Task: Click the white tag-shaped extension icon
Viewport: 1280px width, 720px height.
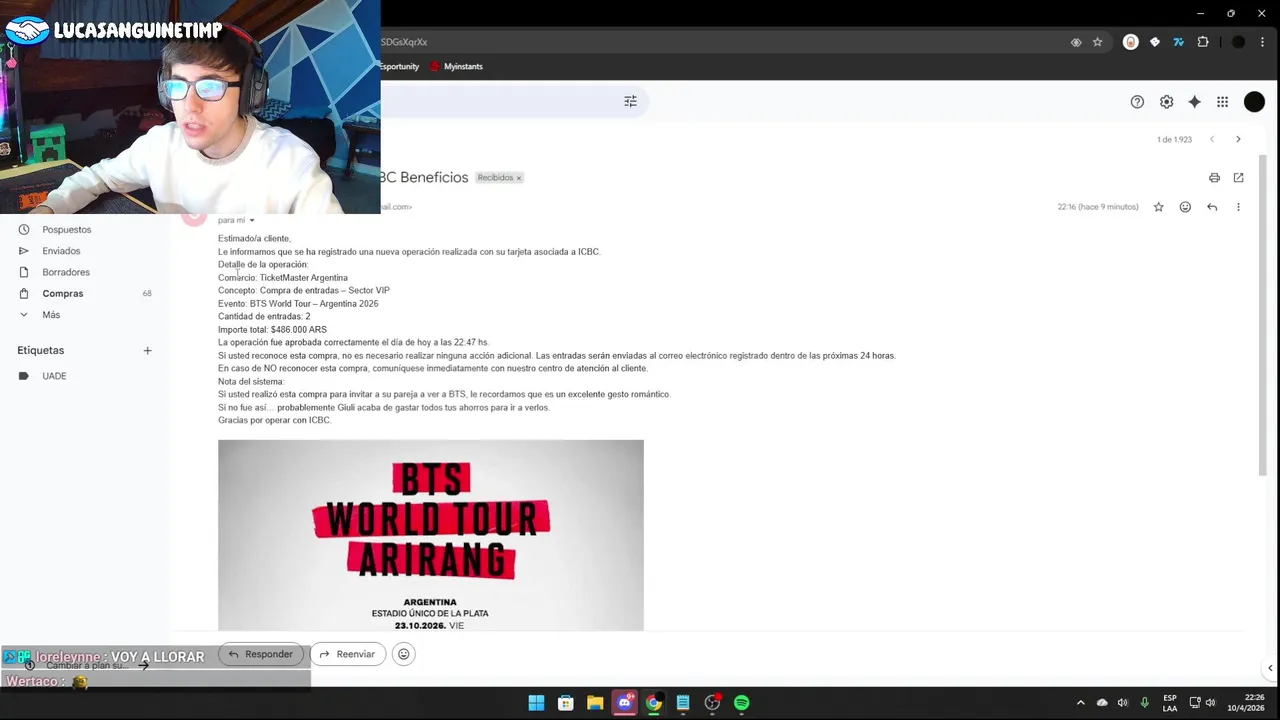Action: coord(1155,42)
